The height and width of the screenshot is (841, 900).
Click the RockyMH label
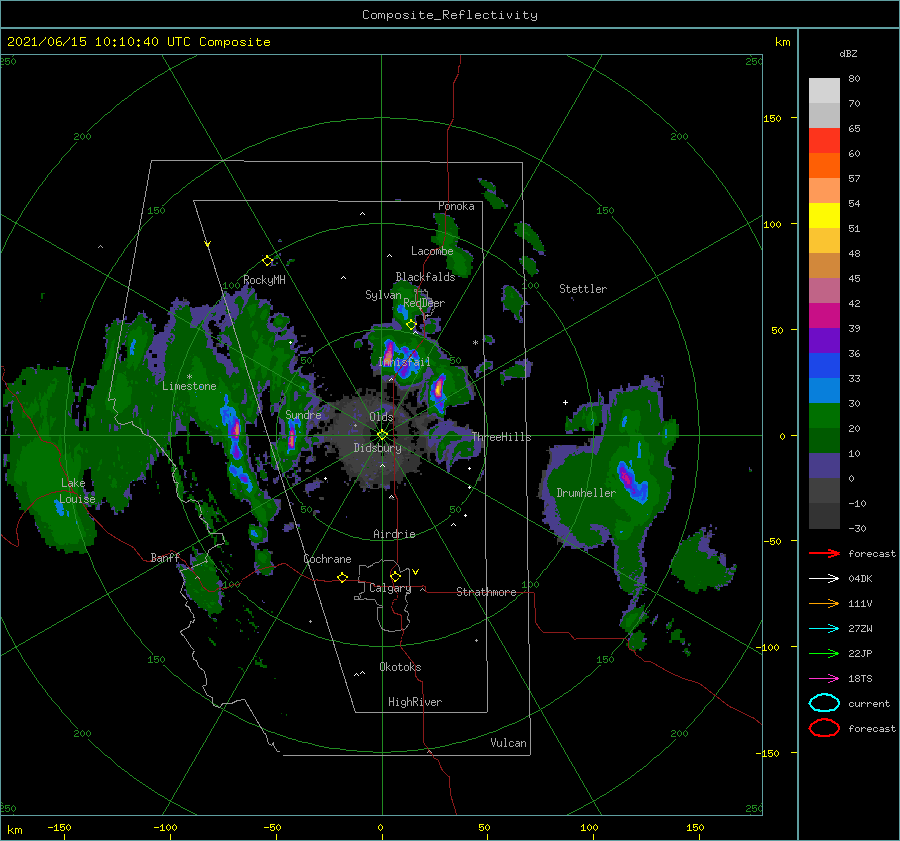coord(264,280)
